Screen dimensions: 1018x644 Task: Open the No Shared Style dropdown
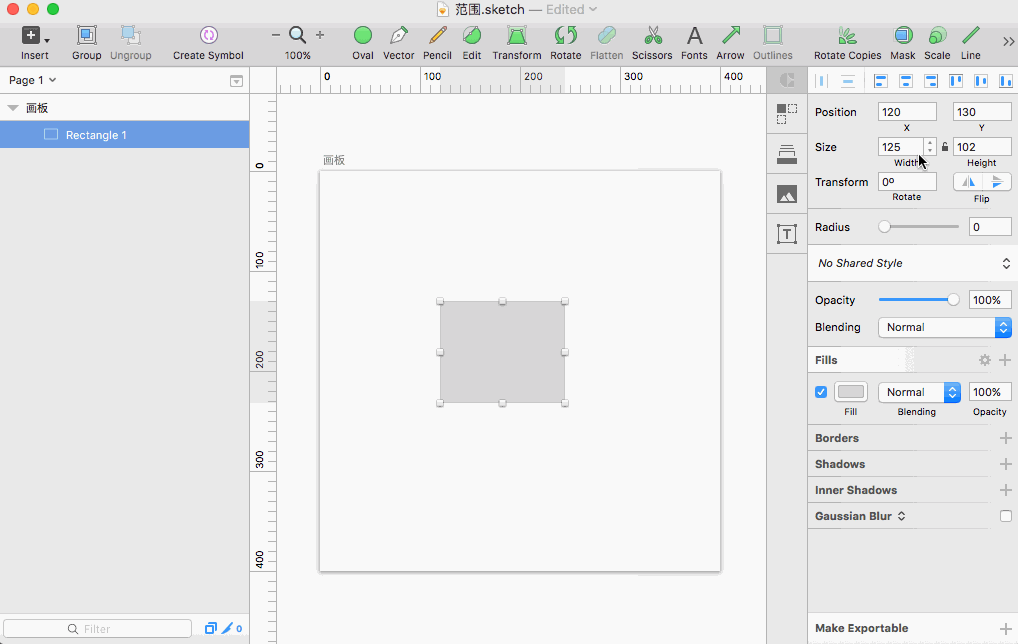point(912,263)
